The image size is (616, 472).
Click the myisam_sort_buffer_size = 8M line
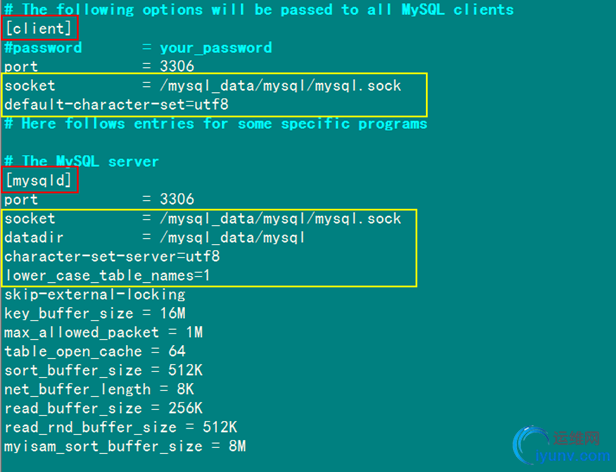124,446
